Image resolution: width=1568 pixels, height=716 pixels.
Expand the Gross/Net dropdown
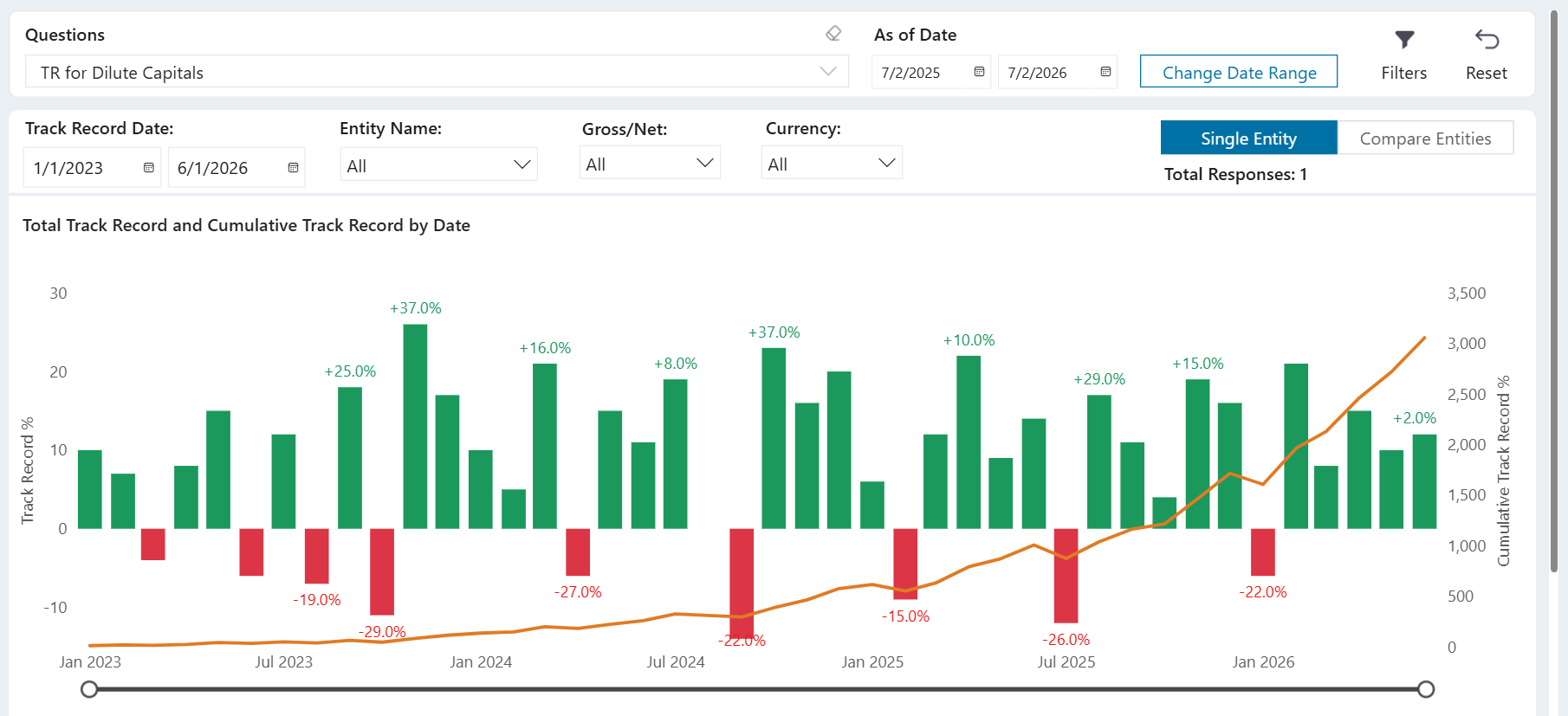[x=650, y=163]
